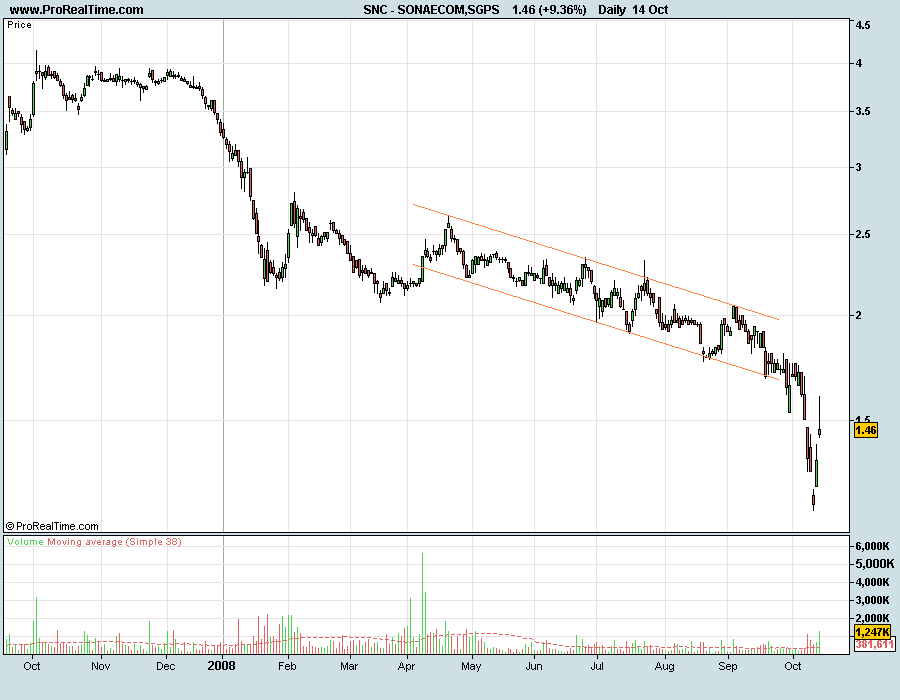Click the May time axis label
The image size is (900, 700).
(x=471, y=666)
